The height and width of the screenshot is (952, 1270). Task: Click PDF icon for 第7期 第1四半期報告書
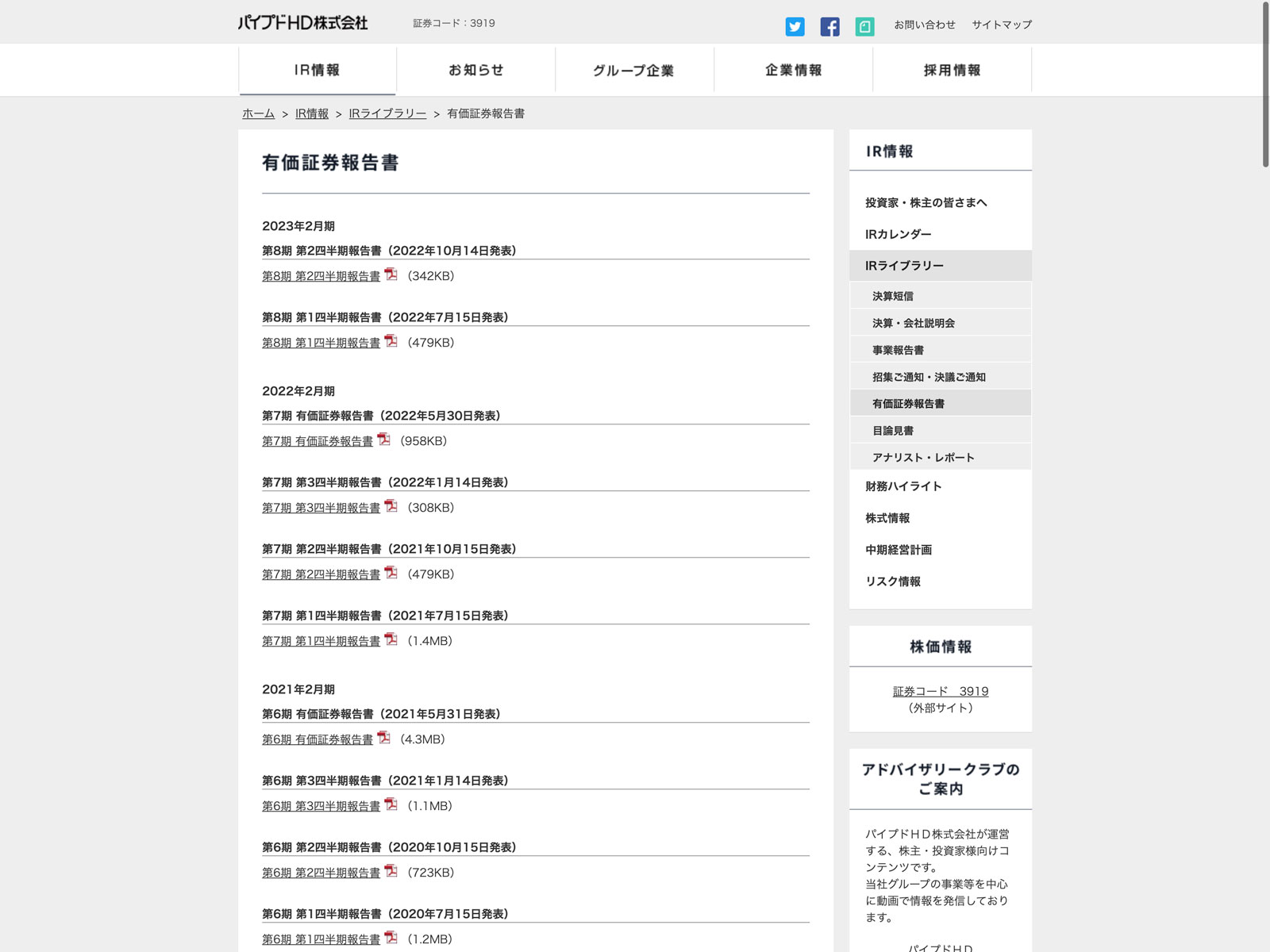click(391, 639)
